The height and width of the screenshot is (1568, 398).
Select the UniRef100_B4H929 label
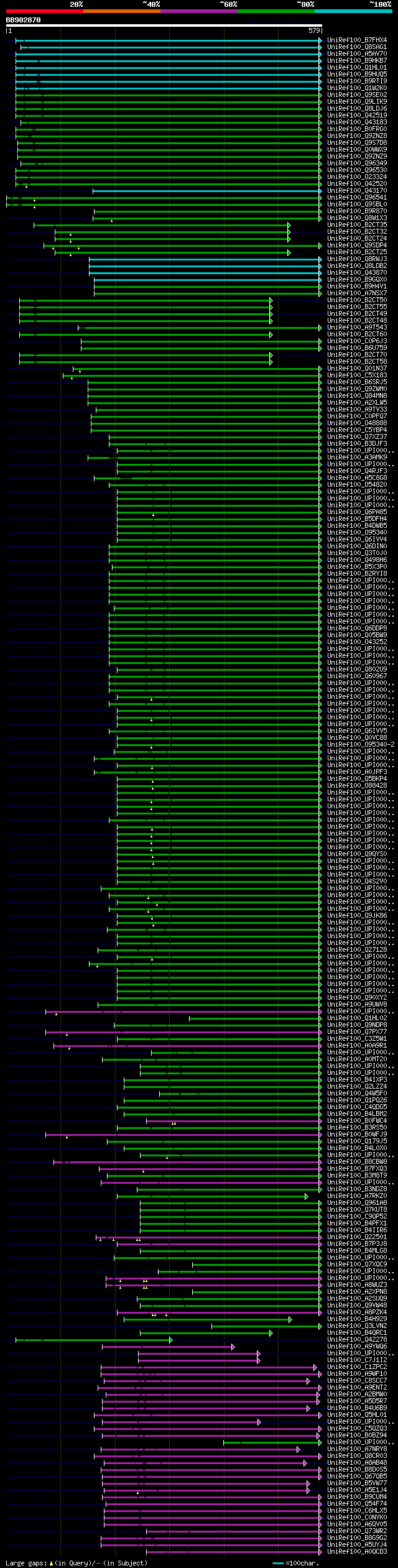tap(357, 1319)
